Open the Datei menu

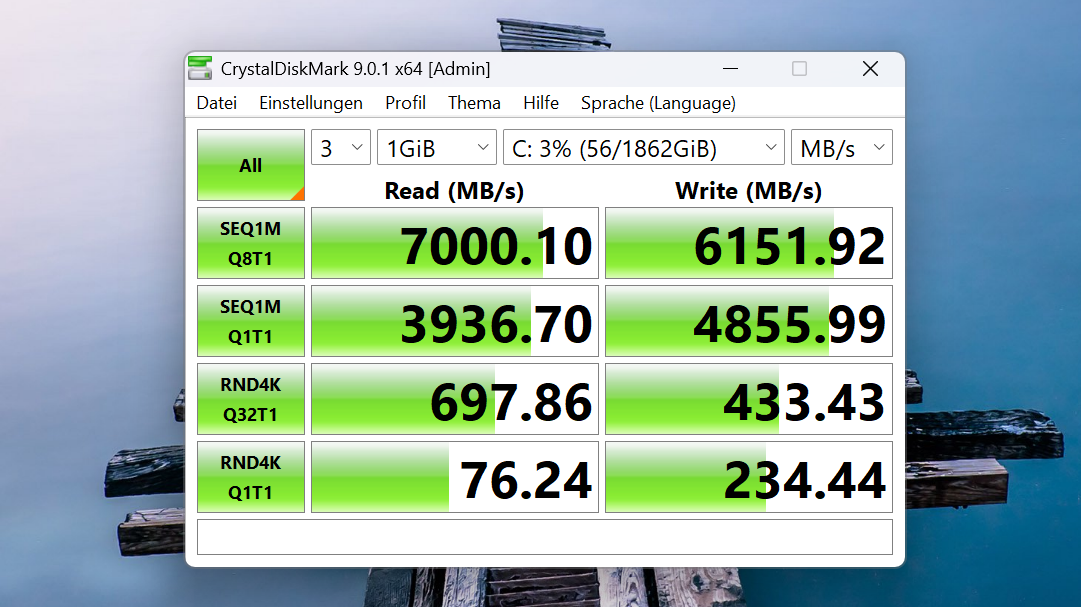click(x=216, y=102)
